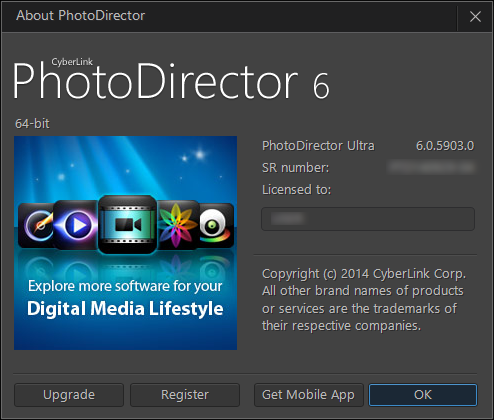The width and height of the screenshot is (494, 420).
Task: Click the Licensed to name field
Action: [368, 219]
